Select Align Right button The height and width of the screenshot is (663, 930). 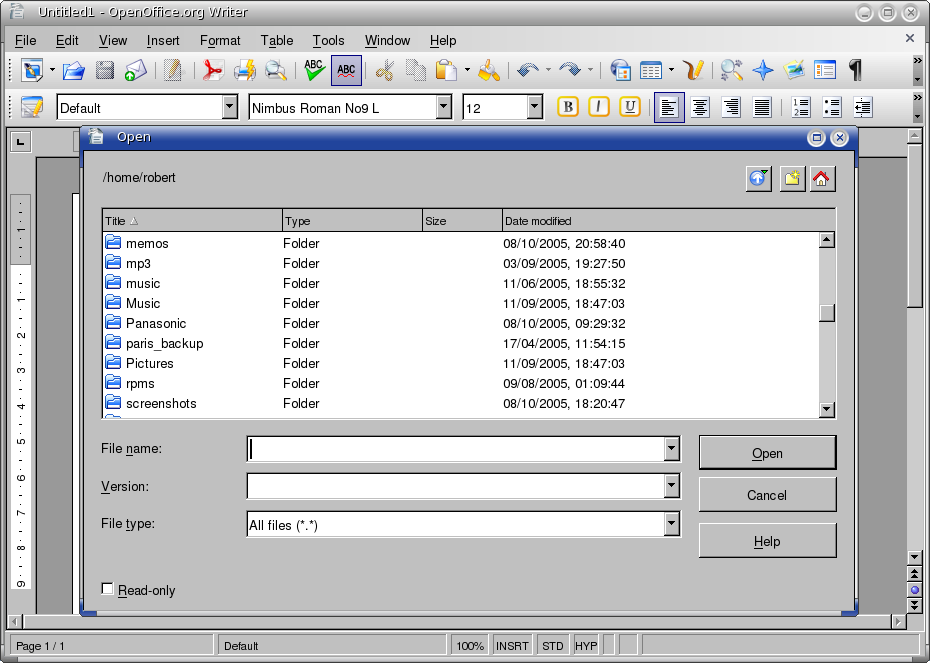[731, 107]
